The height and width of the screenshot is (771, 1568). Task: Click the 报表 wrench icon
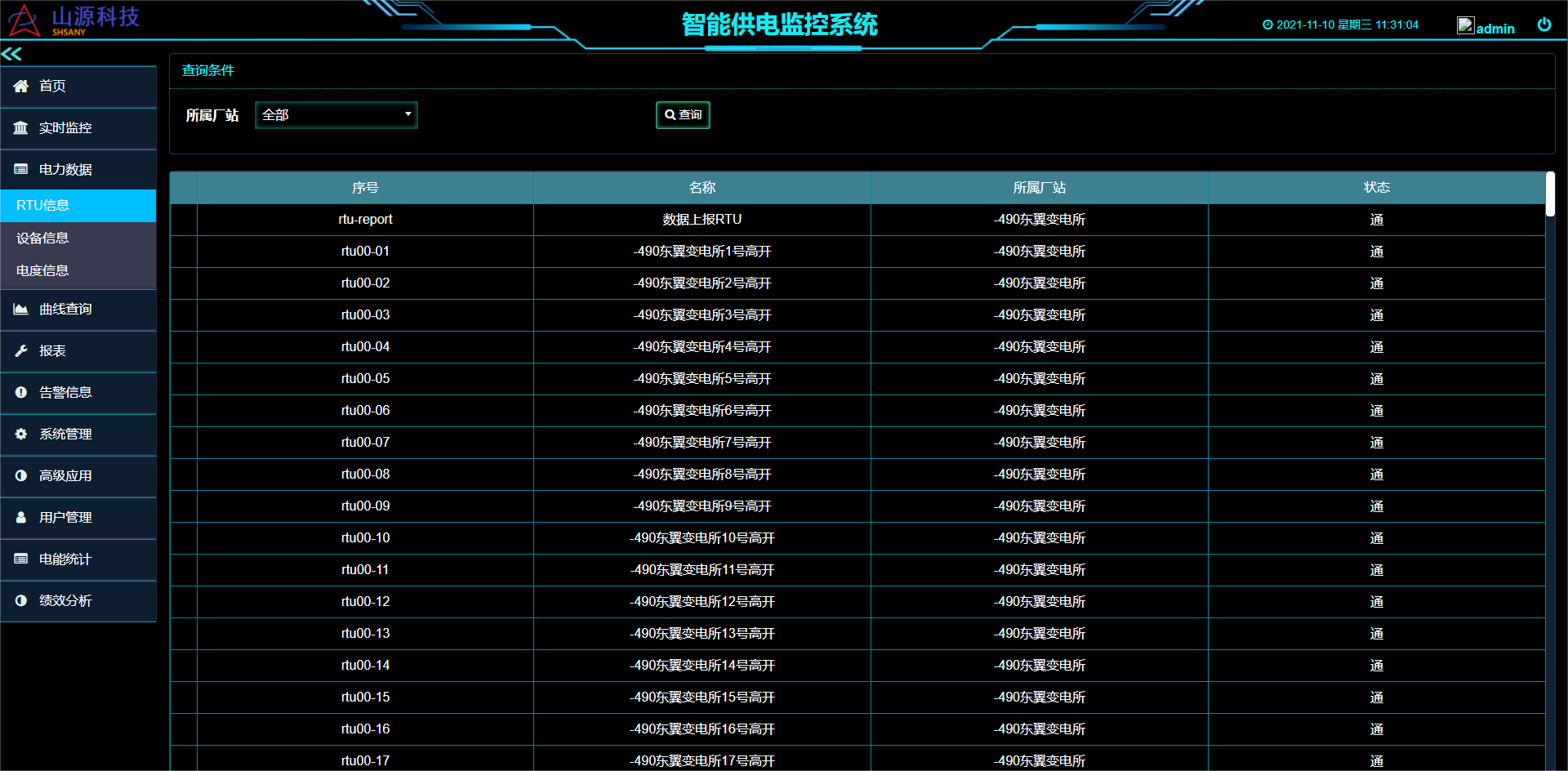pos(21,350)
